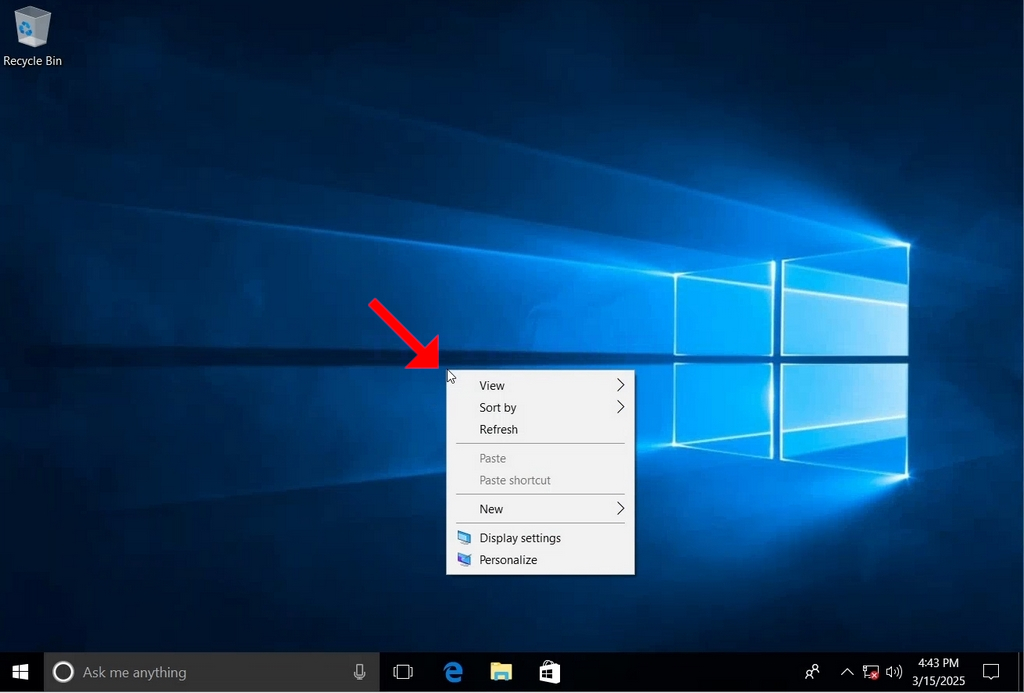Image resolution: width=1024 pixels, height=693 pixels.
Task: Show hidden icons in the system tray
Action: coord(846,672)
